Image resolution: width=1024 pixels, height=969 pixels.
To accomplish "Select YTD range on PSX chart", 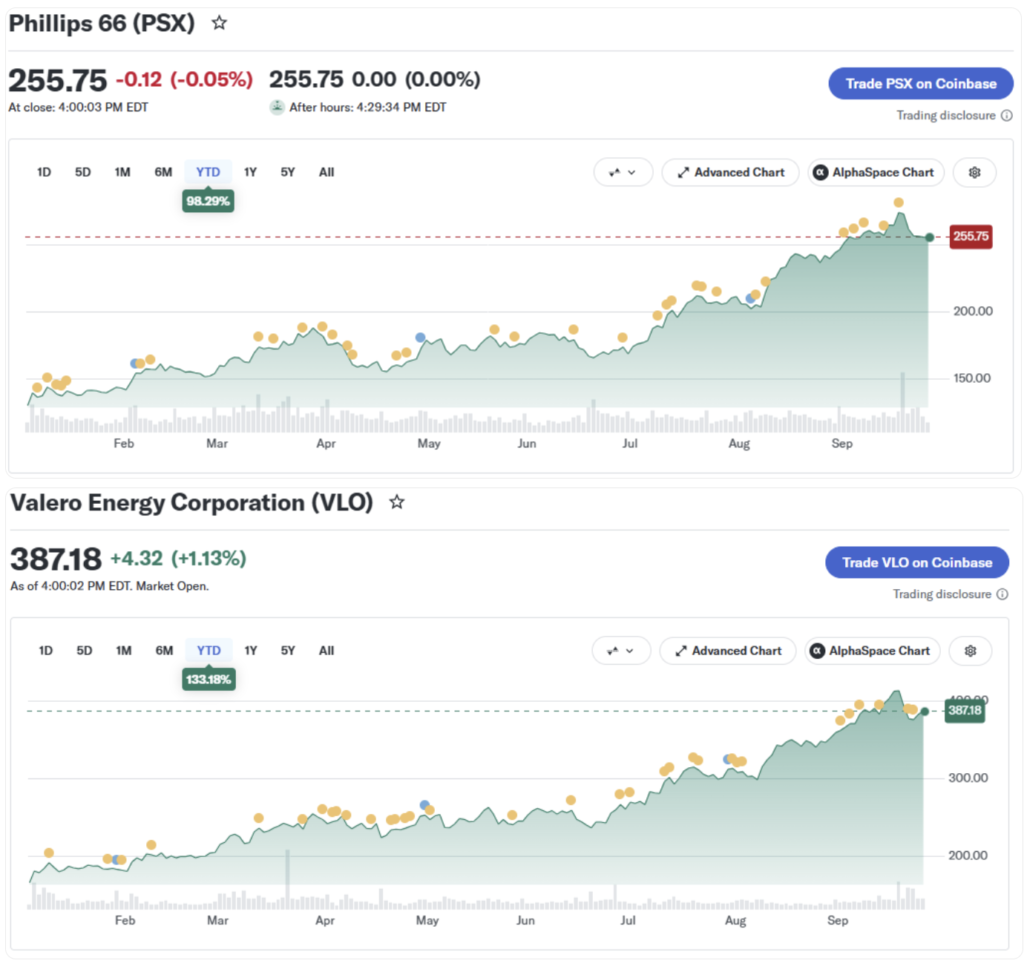I will tap(208, 172).
